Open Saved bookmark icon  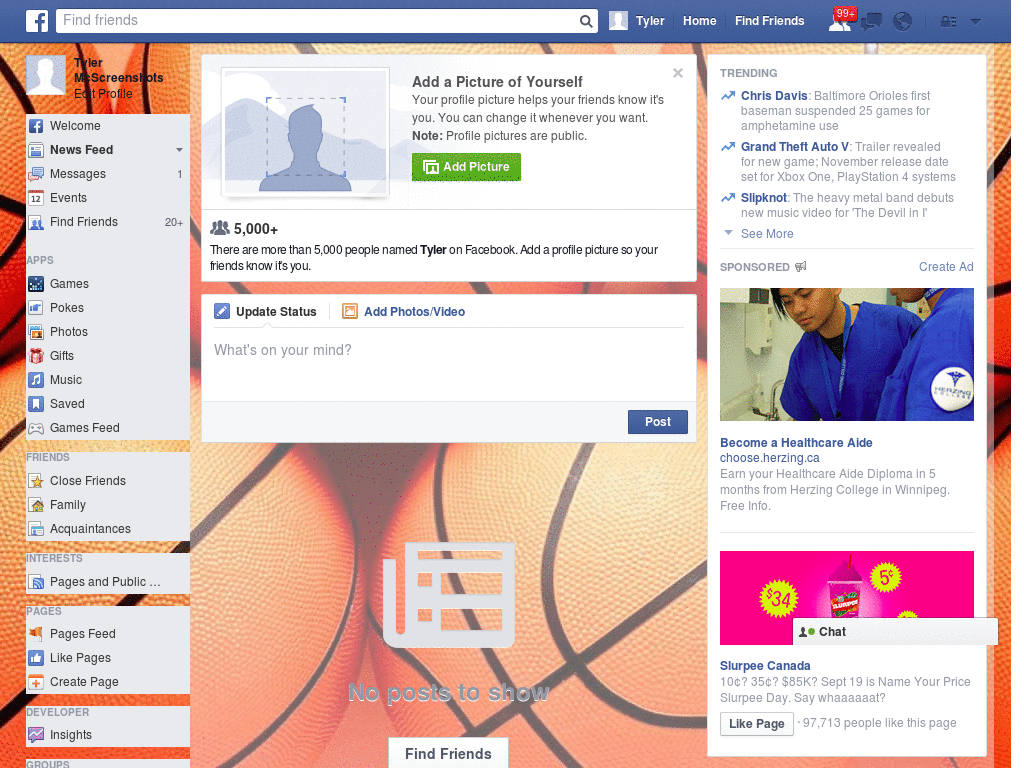[36, 404]
